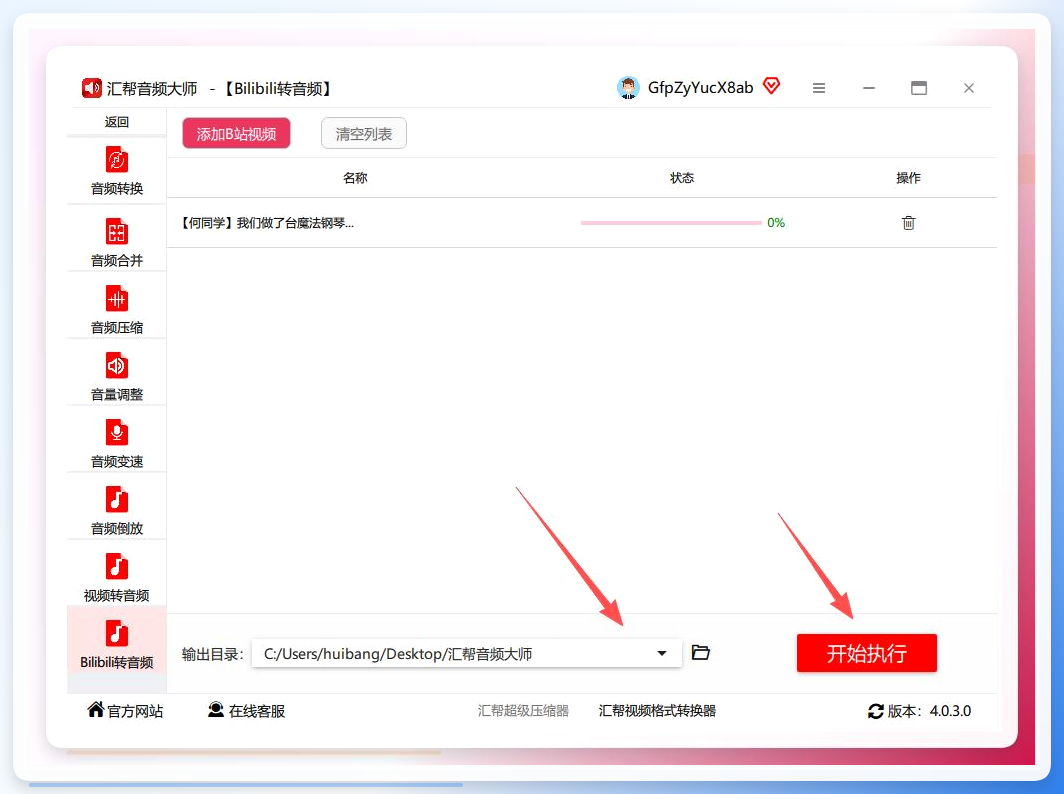The image size is (1064, 794).
Task: Click the 汇帮音频大师 app logo
Action: 92,88
